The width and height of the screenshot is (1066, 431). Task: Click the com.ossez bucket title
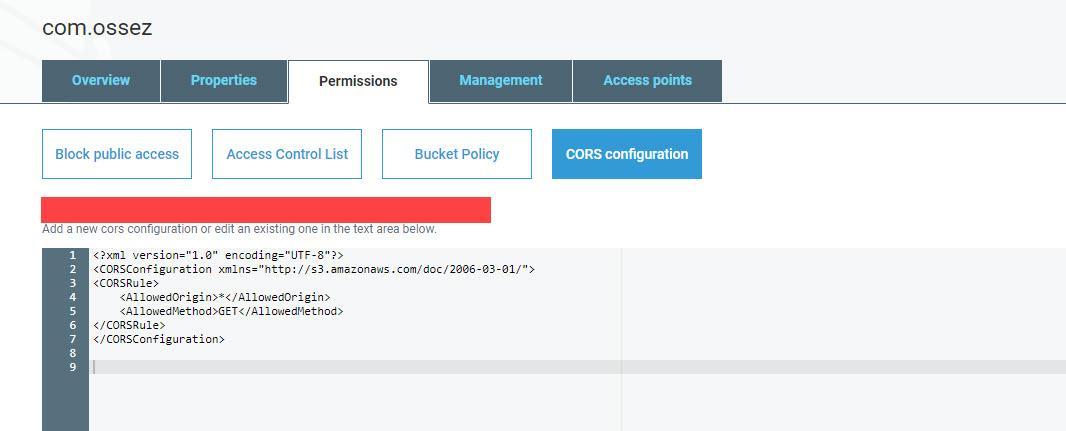tap(97, 28)
